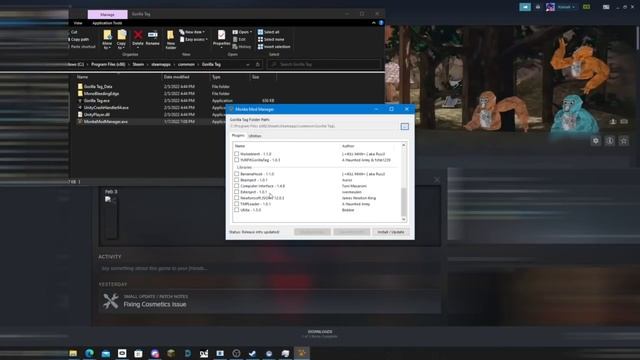The image size is (640, 360).
Task: Expand the Open dropdown in the ribbon
Action: [x=242, y=32]
